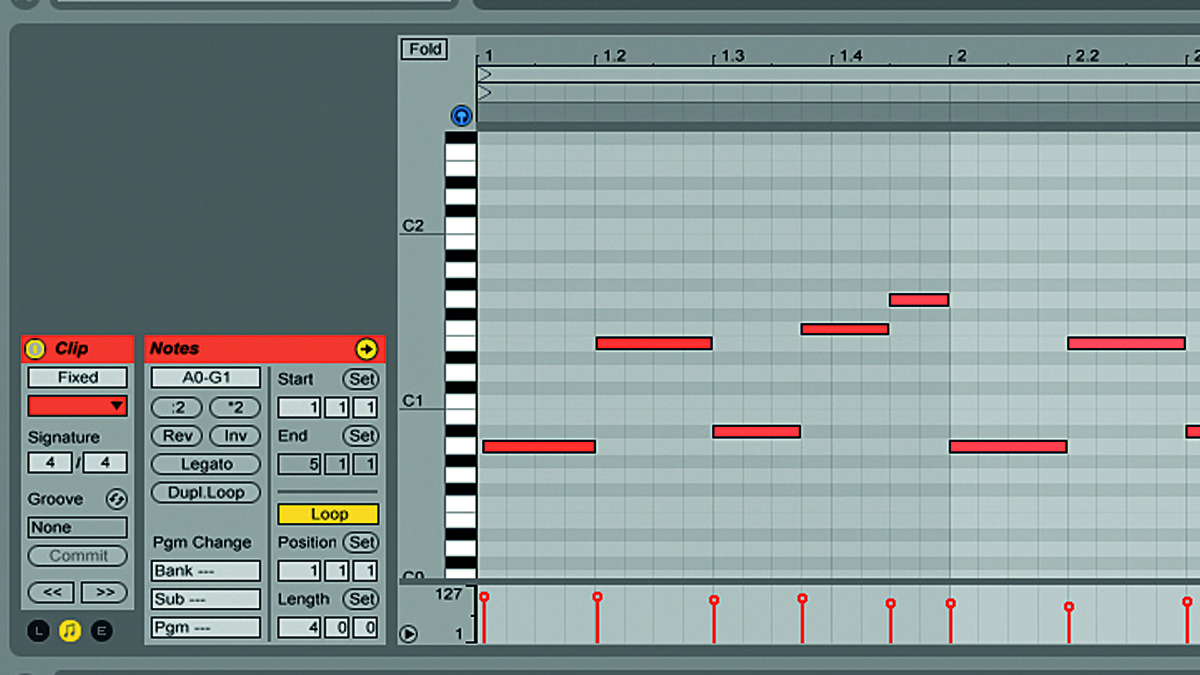
Task: Invert notes with Inv button
Action: pyautogui.click(x=235, y=436)
